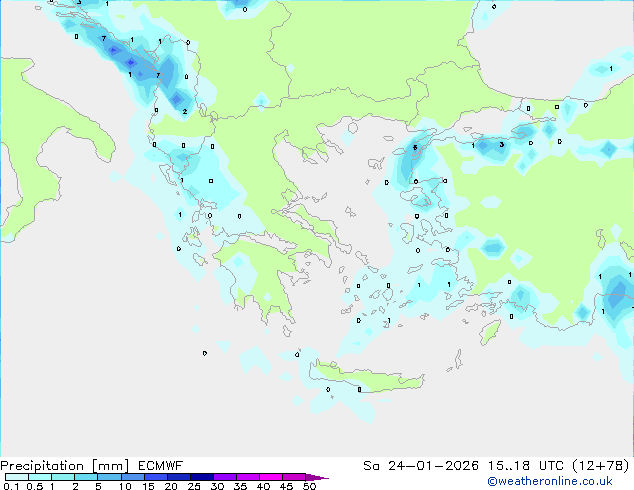Click the '(12+78)' forecast run text
The image size is (634, 490).
click(x=601, y=466)
